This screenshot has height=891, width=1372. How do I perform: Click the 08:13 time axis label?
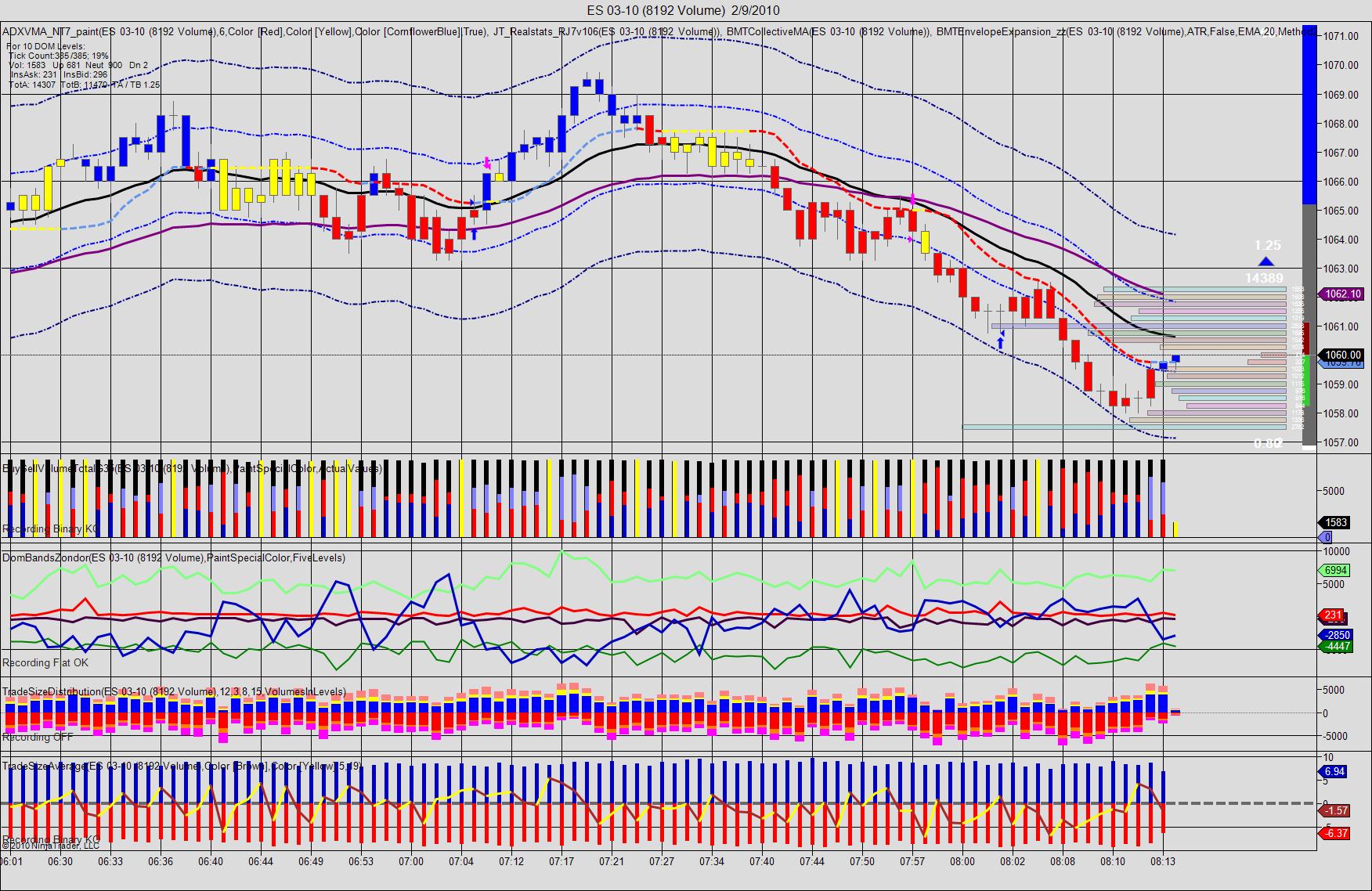tap(1163, 861)
